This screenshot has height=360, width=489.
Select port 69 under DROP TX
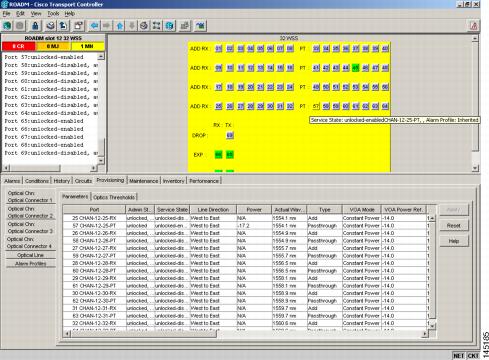[x=230, y=135]
